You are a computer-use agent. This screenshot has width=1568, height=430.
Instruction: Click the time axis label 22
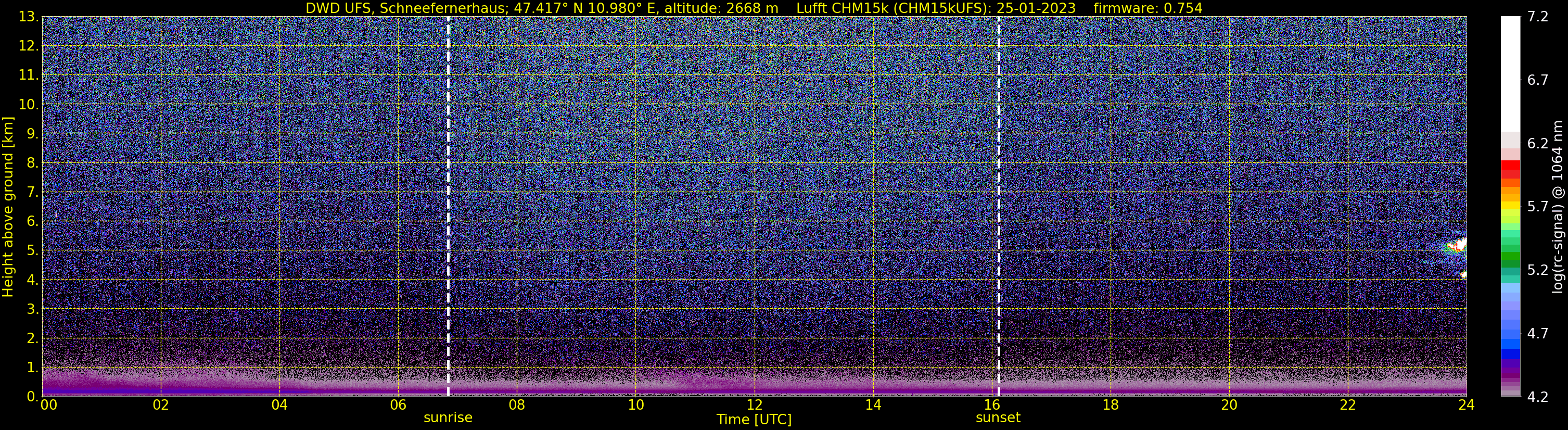pos(1348,406)
